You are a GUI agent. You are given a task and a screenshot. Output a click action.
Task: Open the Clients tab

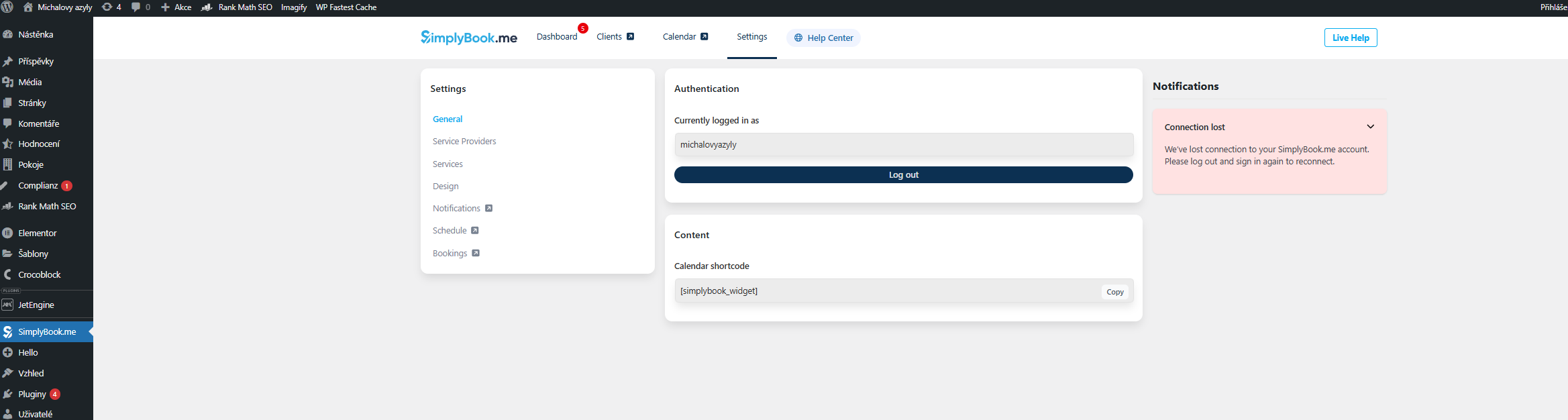[x=609, y=37]
